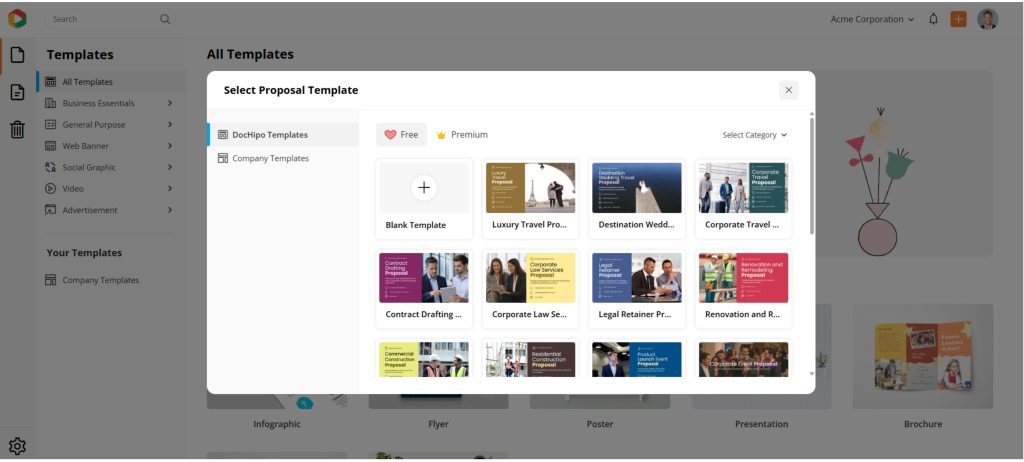Click the plus icon on Blank Template
The image size is (1024, 462).
[424, 188]
